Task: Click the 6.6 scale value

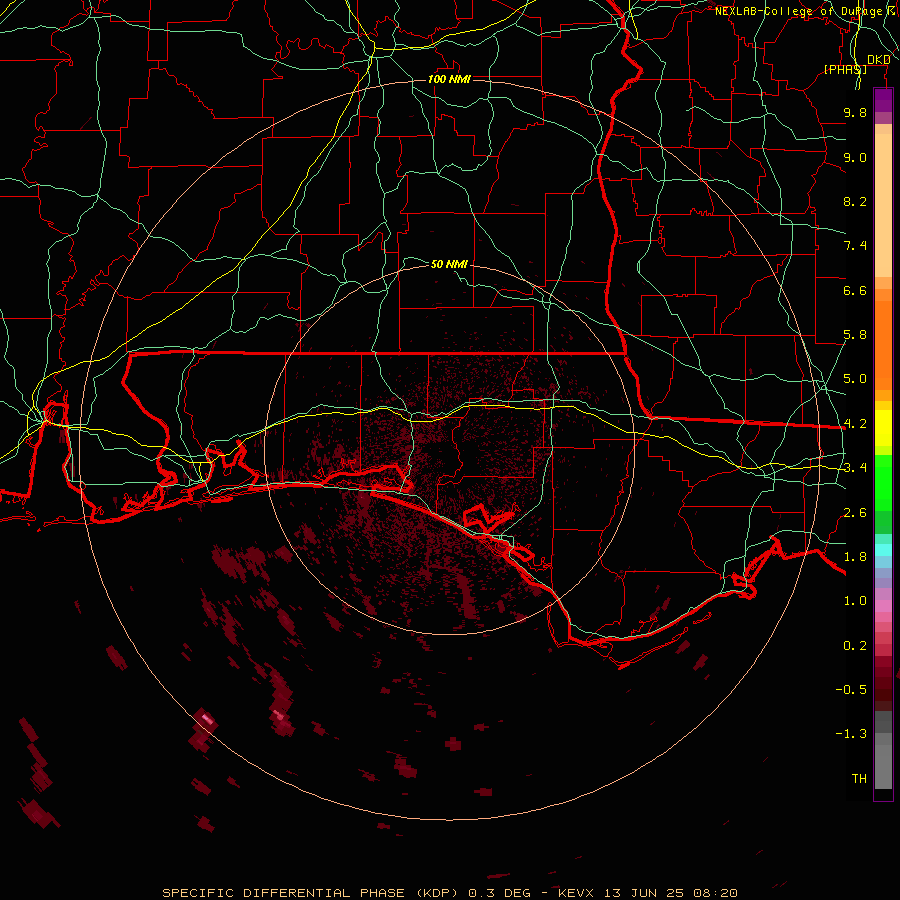Action: click(855, 290)
